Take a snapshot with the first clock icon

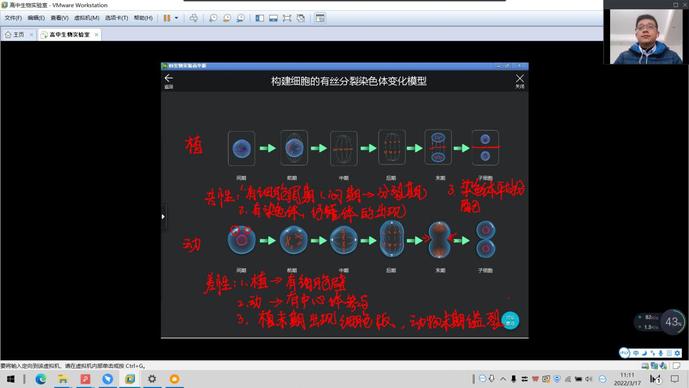(213, 18)
